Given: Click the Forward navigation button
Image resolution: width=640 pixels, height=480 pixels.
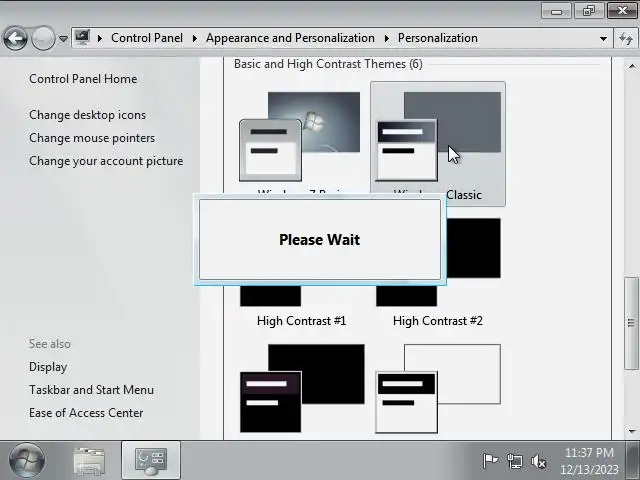Looking at the screenshot, I should click(43, 39).
